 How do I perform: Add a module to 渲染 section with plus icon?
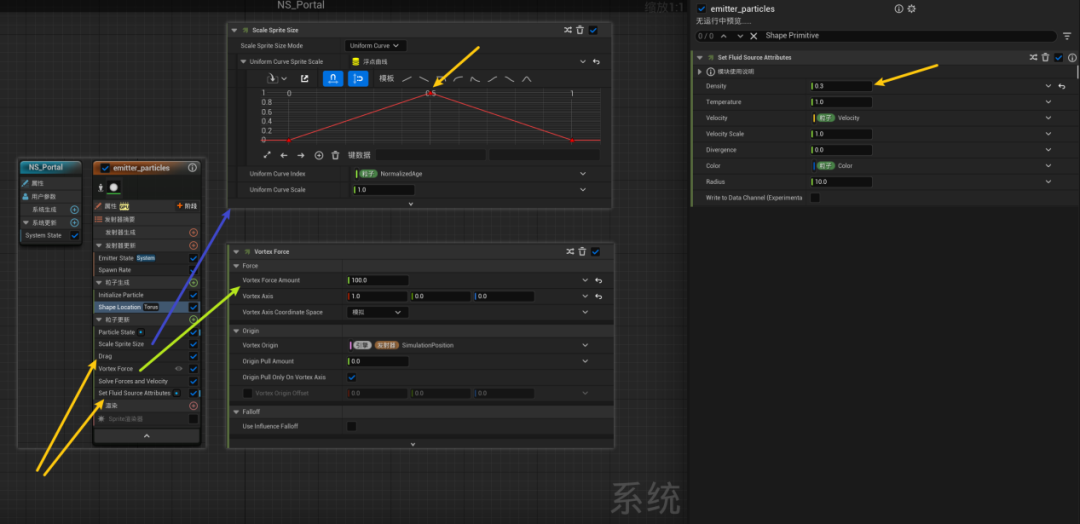194,406
